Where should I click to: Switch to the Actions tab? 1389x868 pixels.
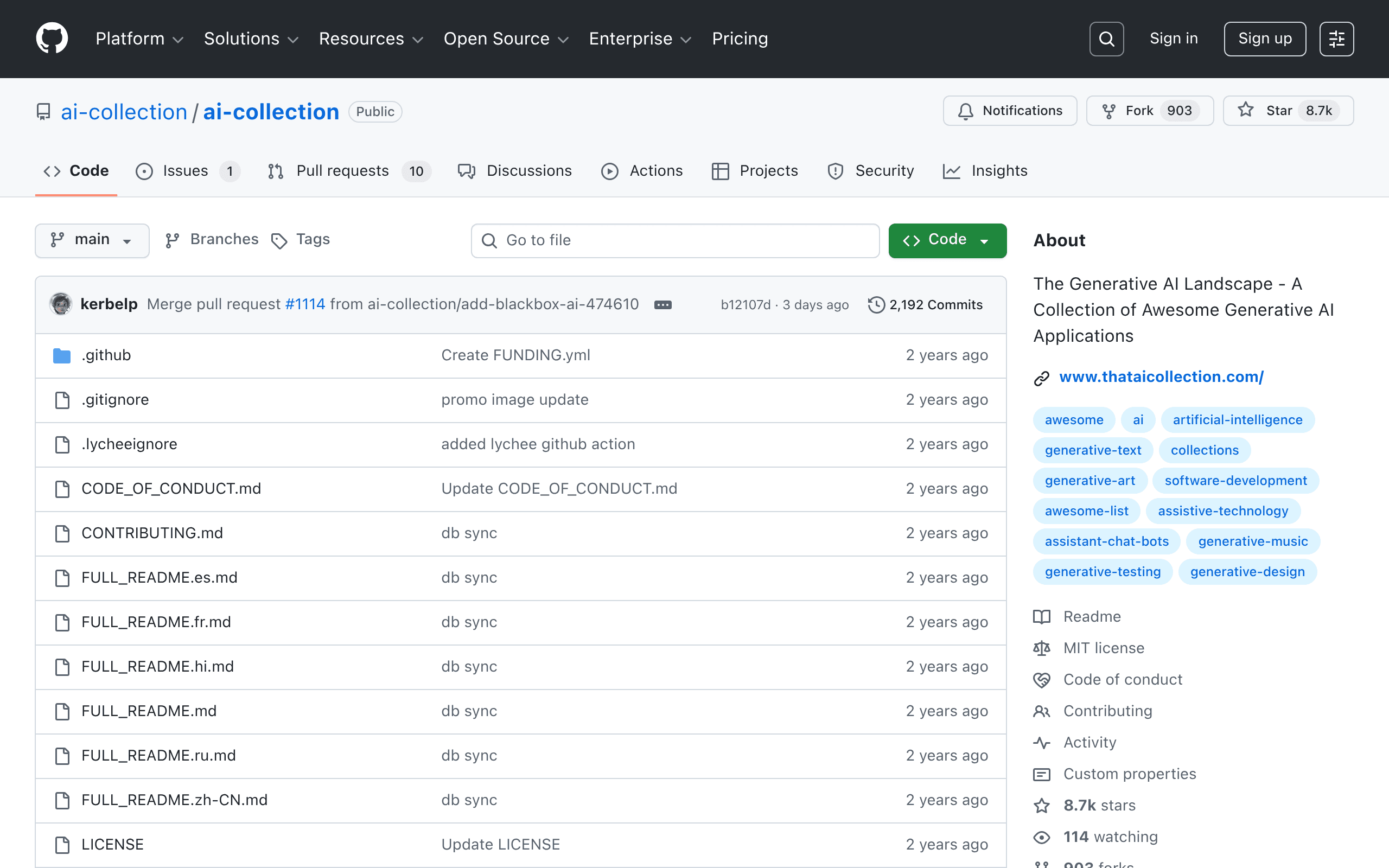pyautogui.click(x=642, y=171)
